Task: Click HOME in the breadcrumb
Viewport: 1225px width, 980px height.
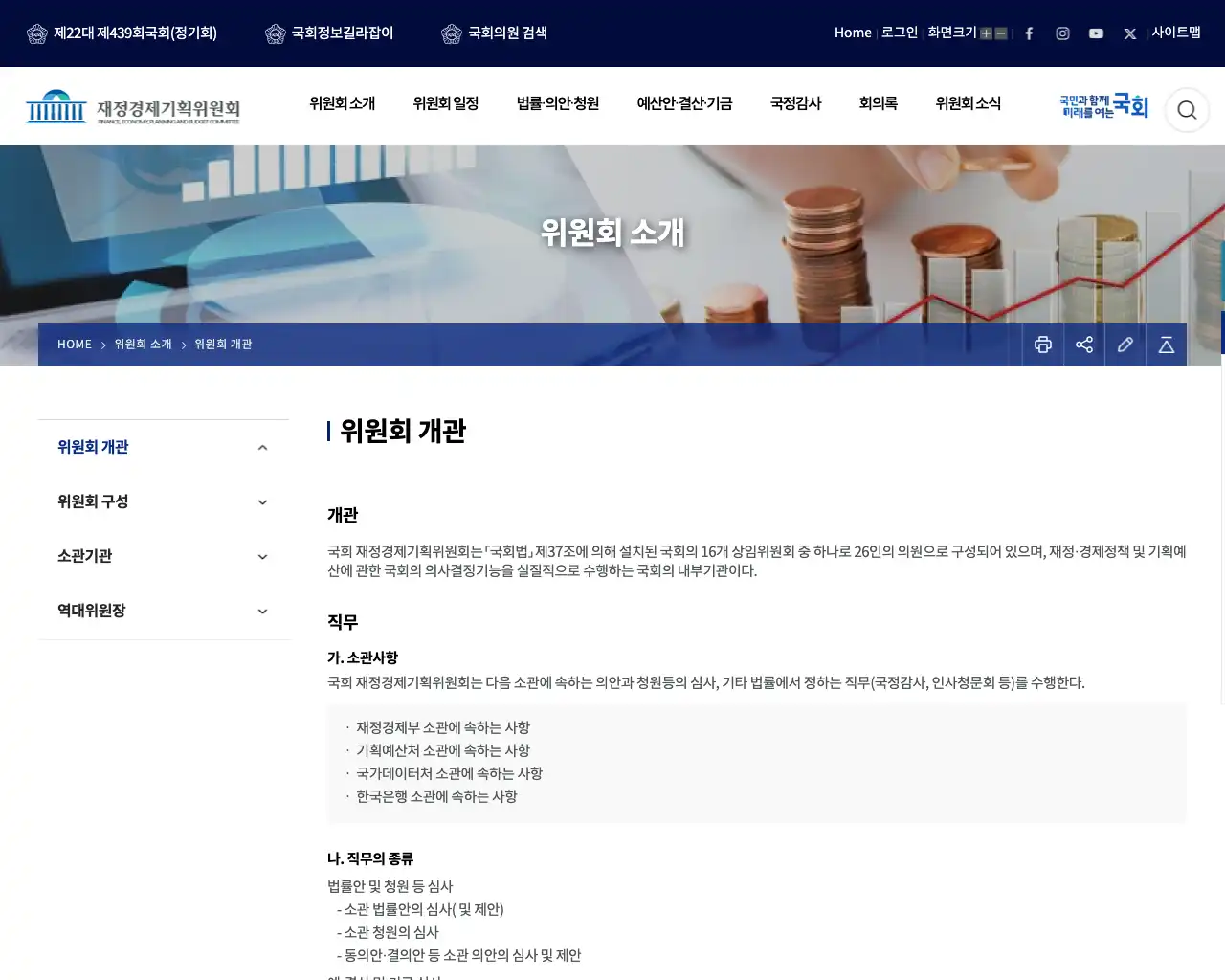Action: [75, 345]
